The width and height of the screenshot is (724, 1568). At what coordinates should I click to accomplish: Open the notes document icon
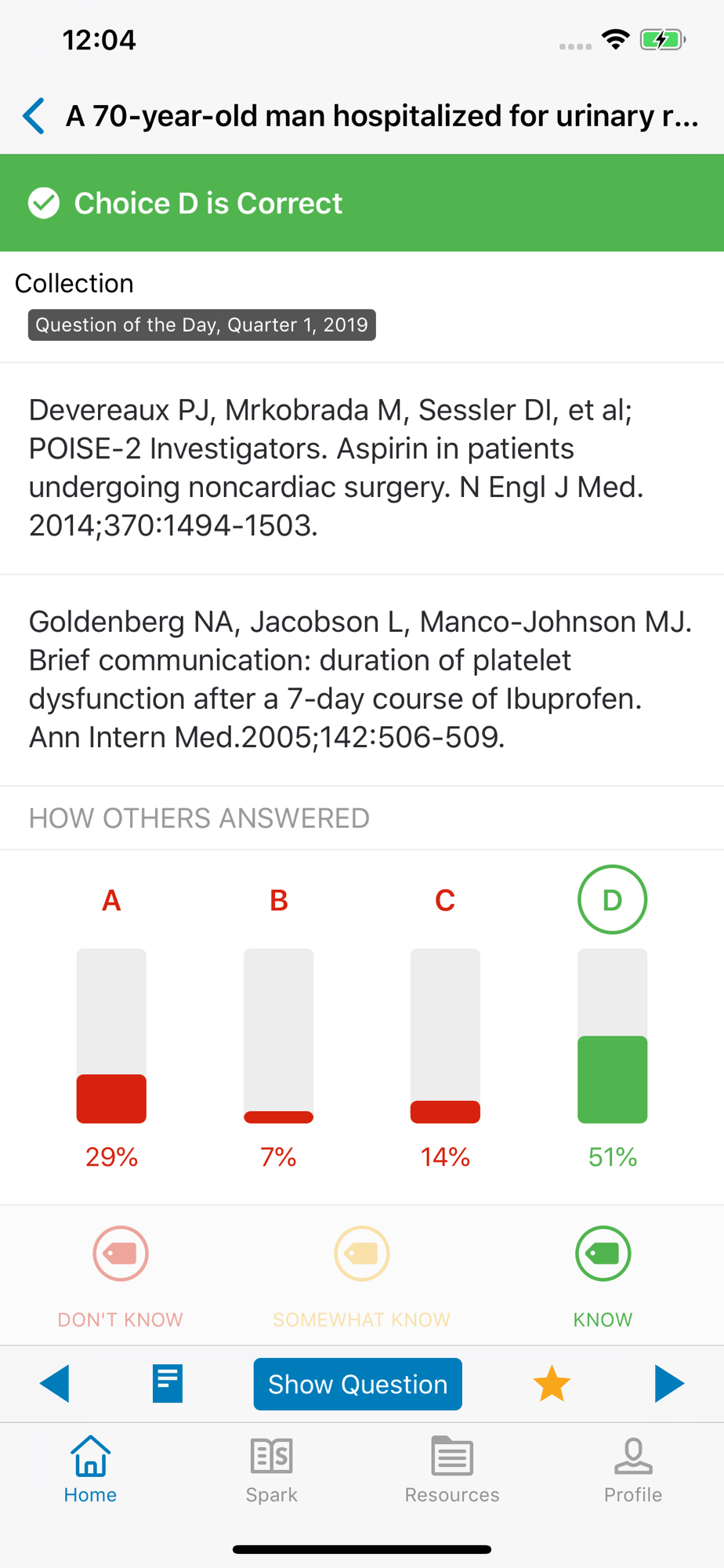click(168, 1384)
